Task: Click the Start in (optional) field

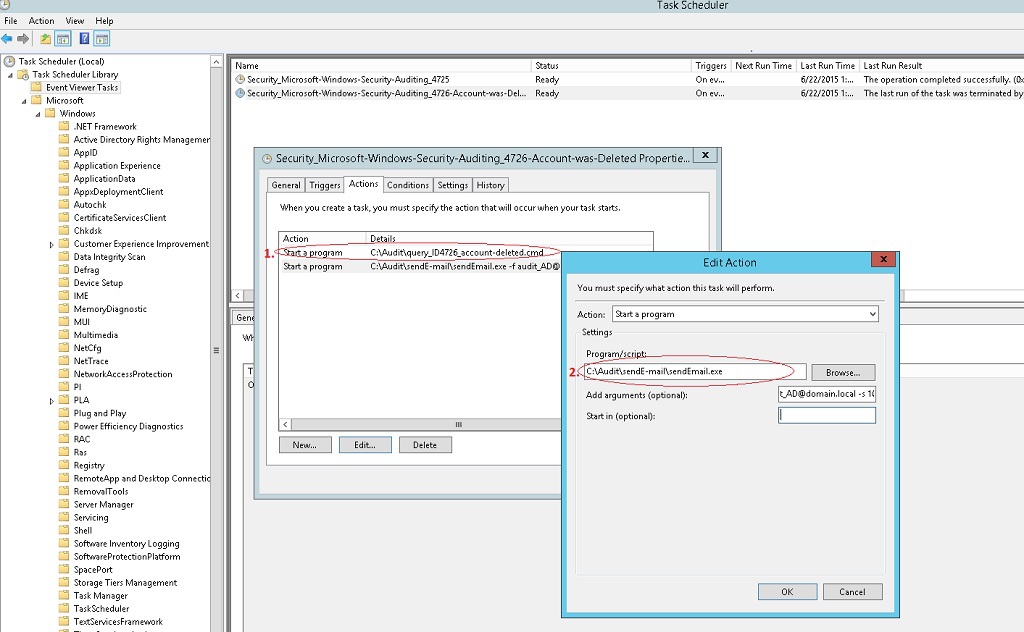Action: tap(826, 415)
